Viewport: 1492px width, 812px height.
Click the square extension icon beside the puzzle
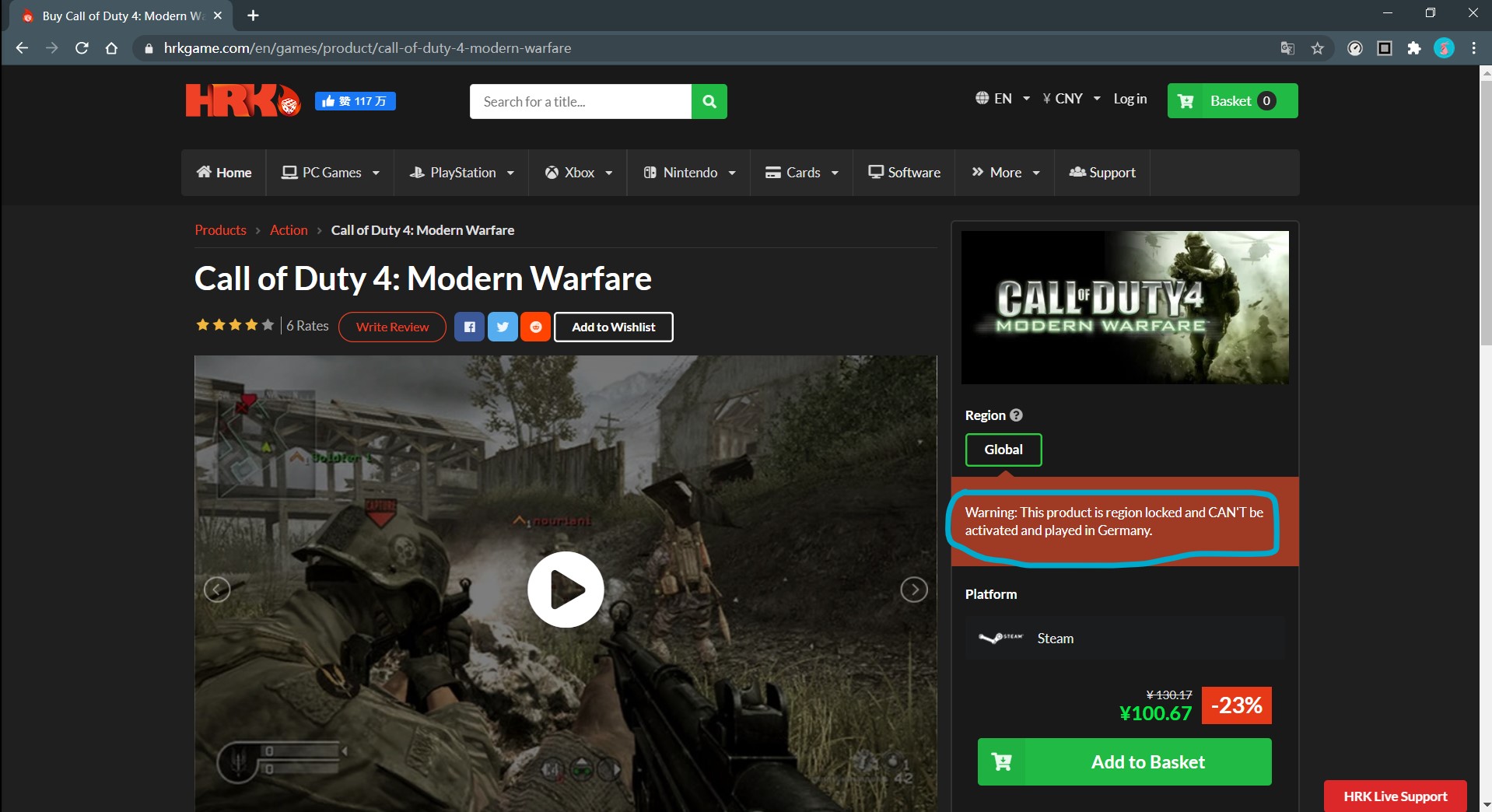[1385, 48]
